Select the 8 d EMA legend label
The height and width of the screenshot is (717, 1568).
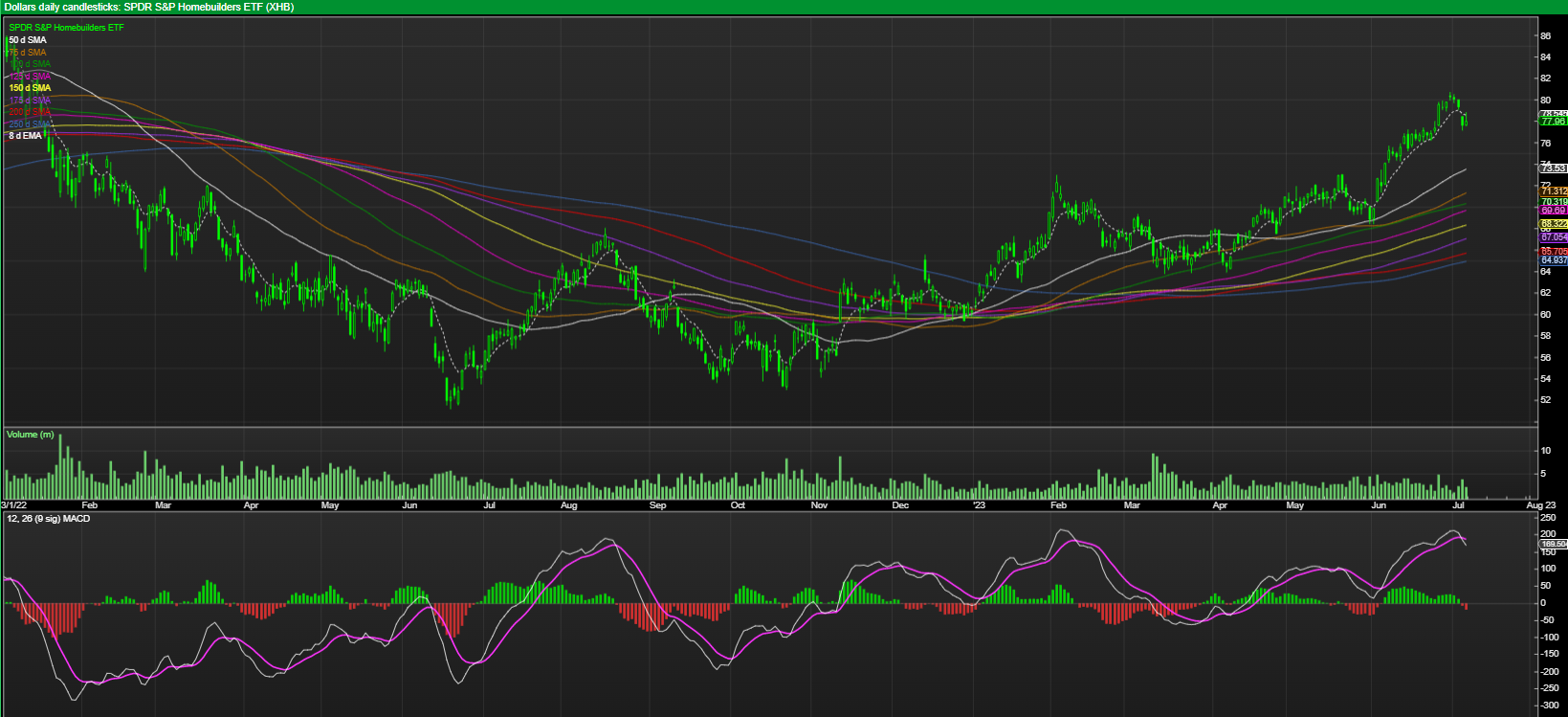coord(26,136)
